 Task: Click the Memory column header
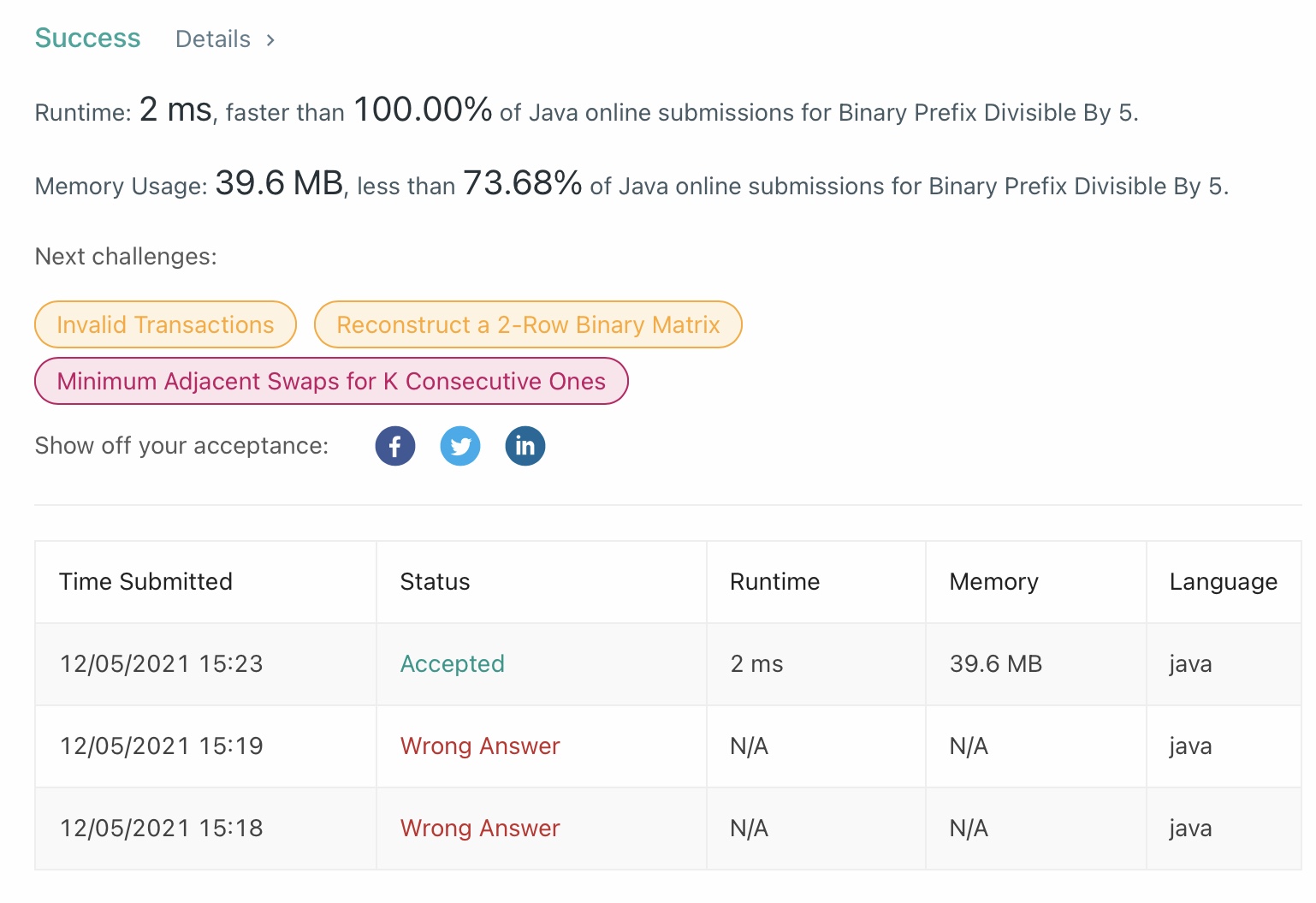point(993,582)
